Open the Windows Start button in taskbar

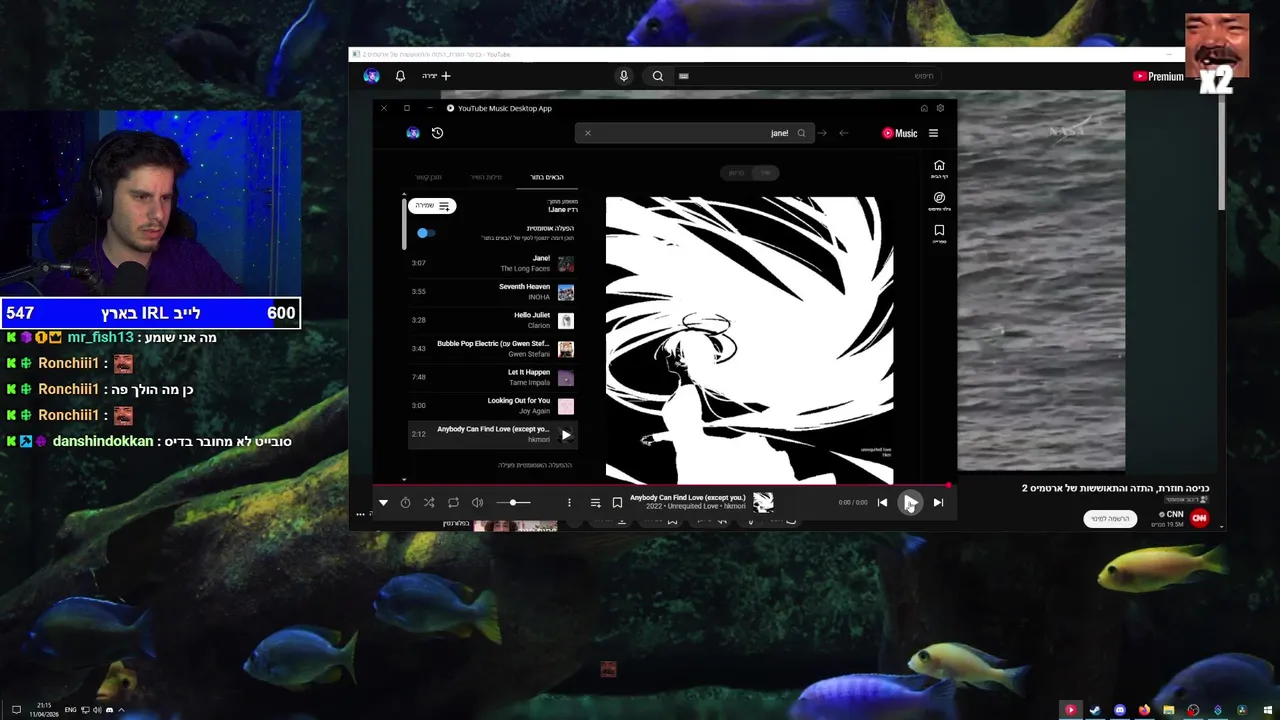(1266, 710)
